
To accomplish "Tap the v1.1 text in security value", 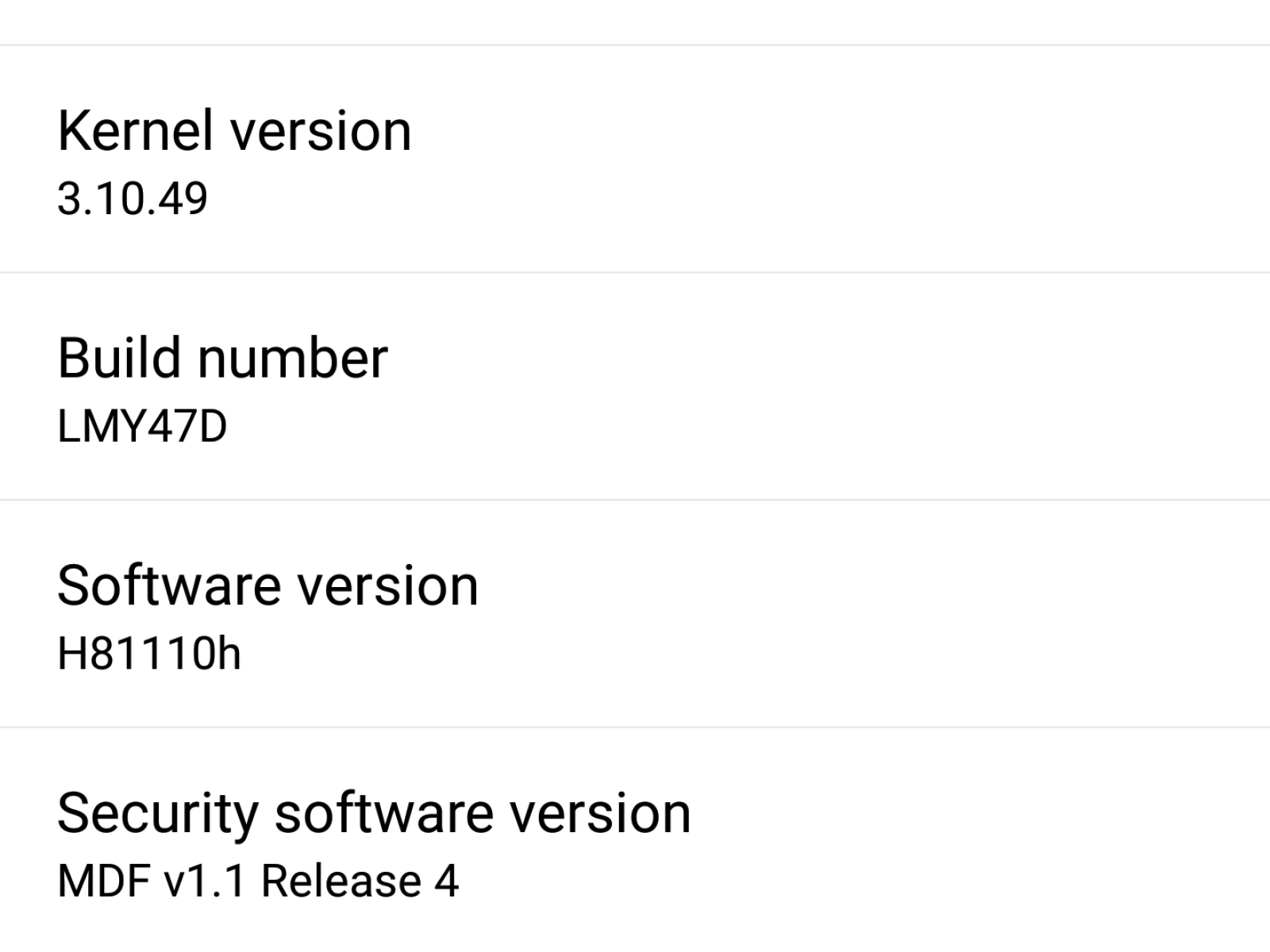I will click(x=205, y=881).
